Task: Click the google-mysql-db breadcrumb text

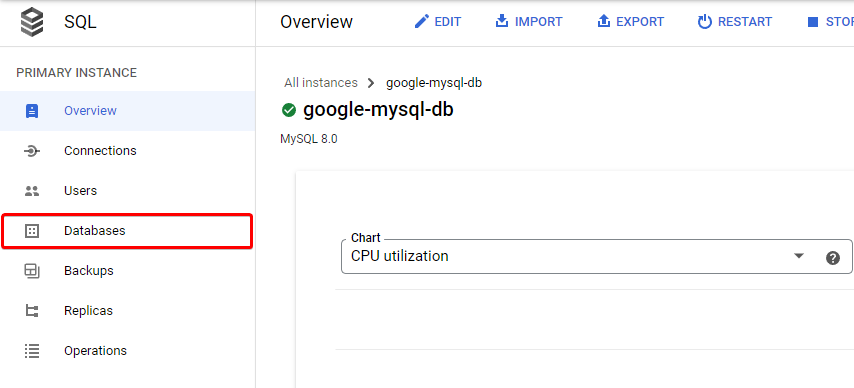Action: pyautogui.click(x=434, y=83)
